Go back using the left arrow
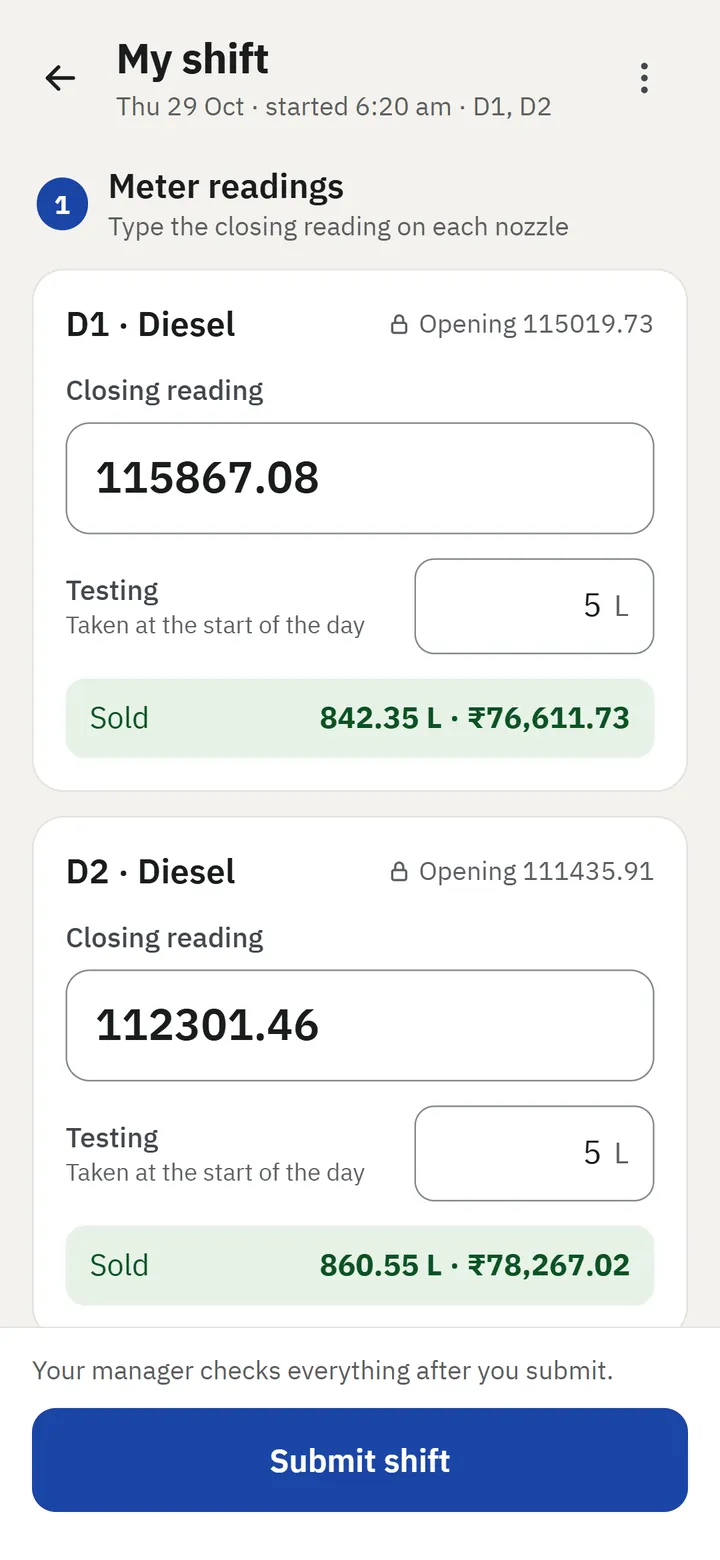This screenshot has width=720, height=1560. pyautogui.click(x=61, y=78)
